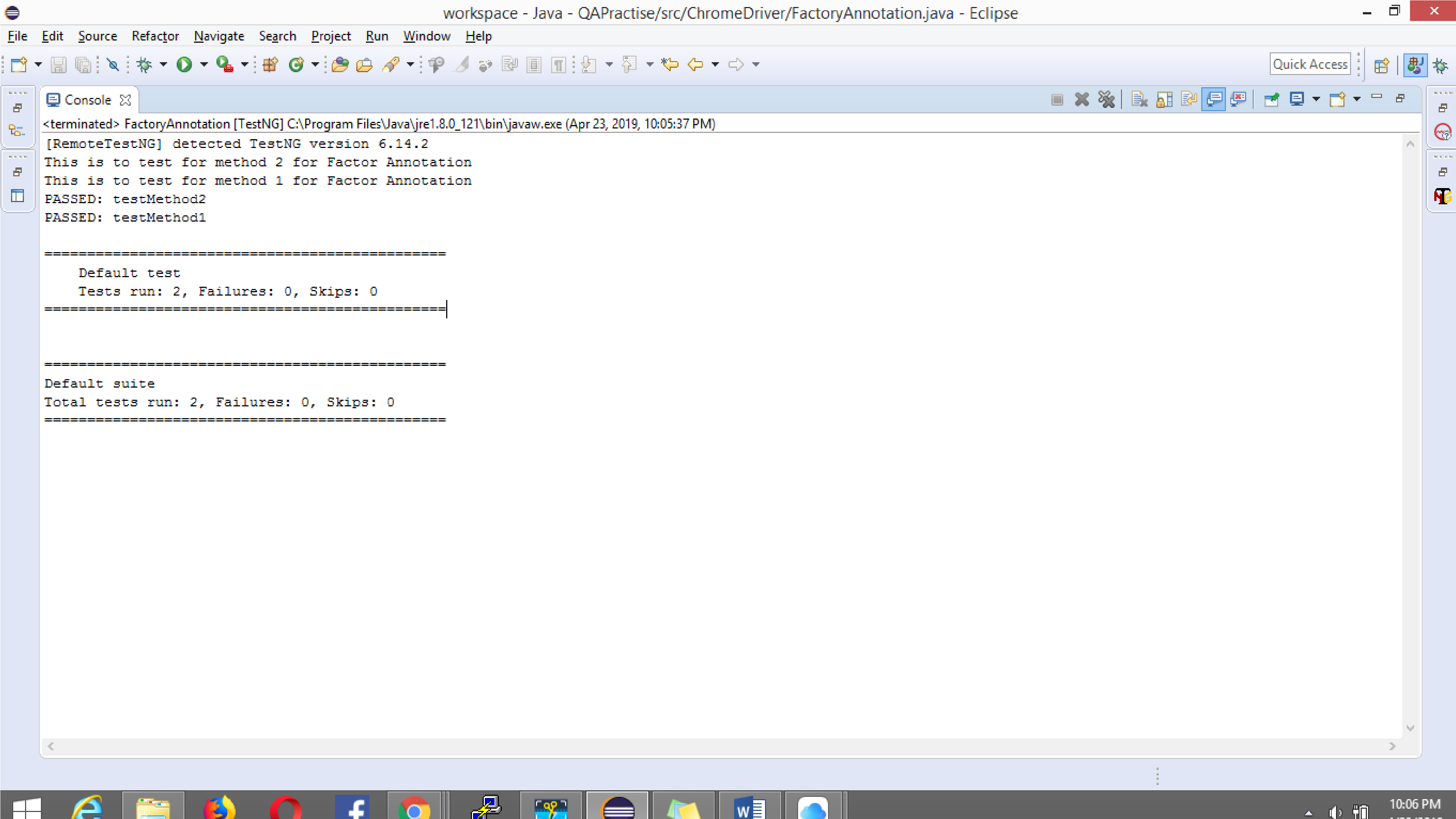Screen dimensions: 1456x819
Task: Save the current file
Action: coord(58,64)
